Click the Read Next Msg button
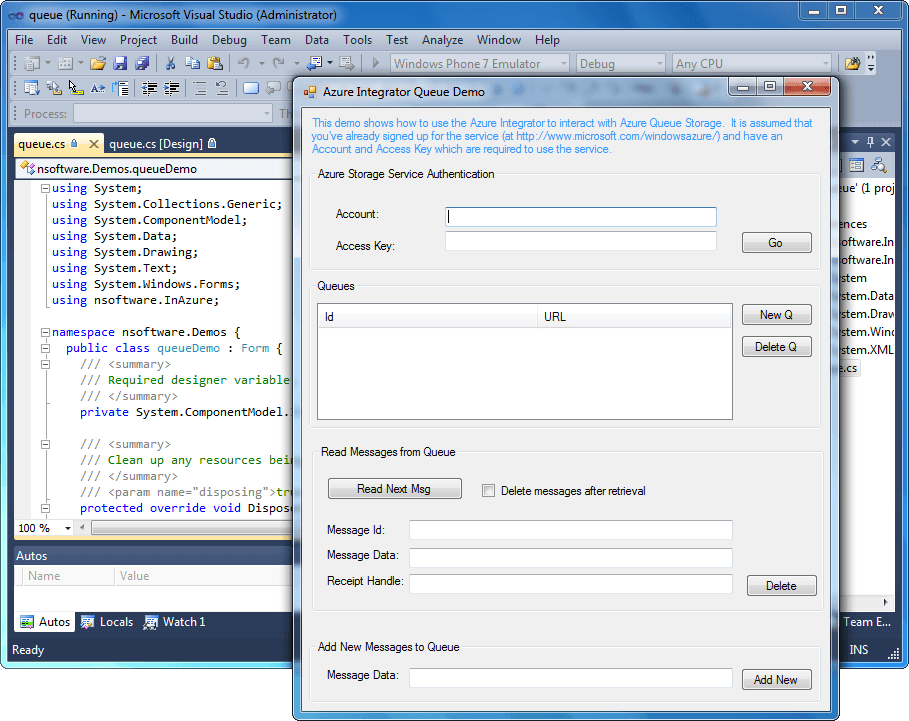This screenshot has height=721, width=909. point(394,489)
